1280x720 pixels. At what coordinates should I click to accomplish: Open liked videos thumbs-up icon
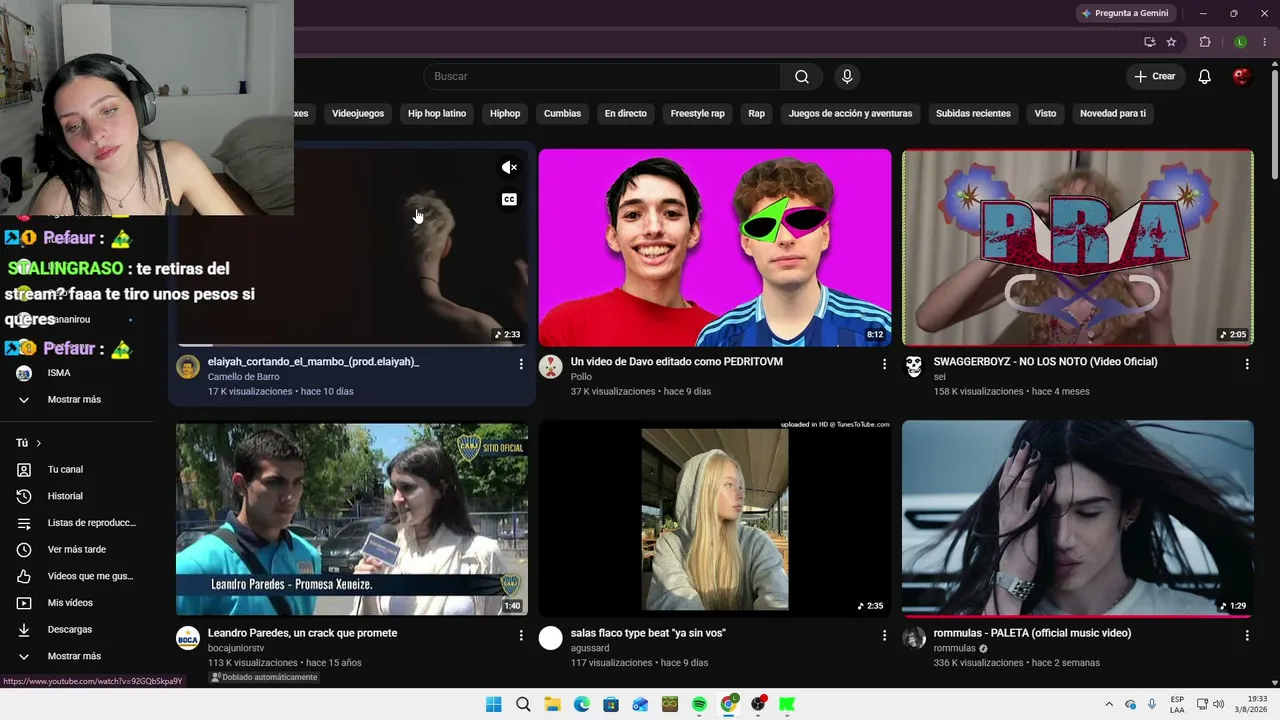click(24, 576)
